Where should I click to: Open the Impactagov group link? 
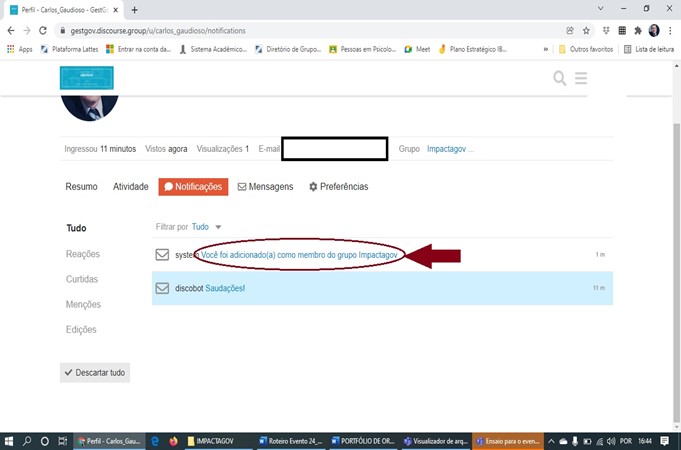pyautogui.click(x=449, y=149)
